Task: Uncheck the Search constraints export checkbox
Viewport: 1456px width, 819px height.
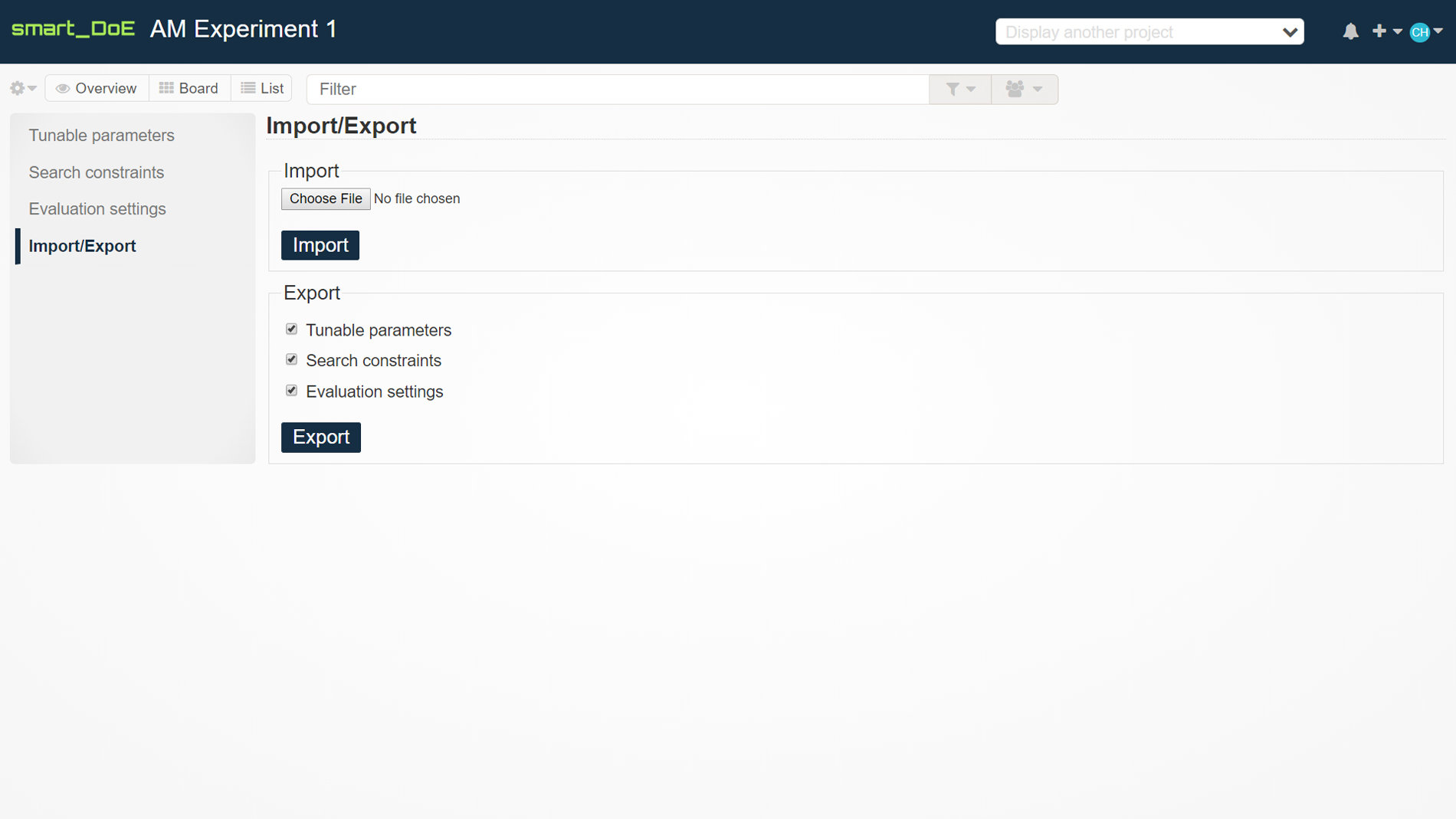Action: coord(291,360)
